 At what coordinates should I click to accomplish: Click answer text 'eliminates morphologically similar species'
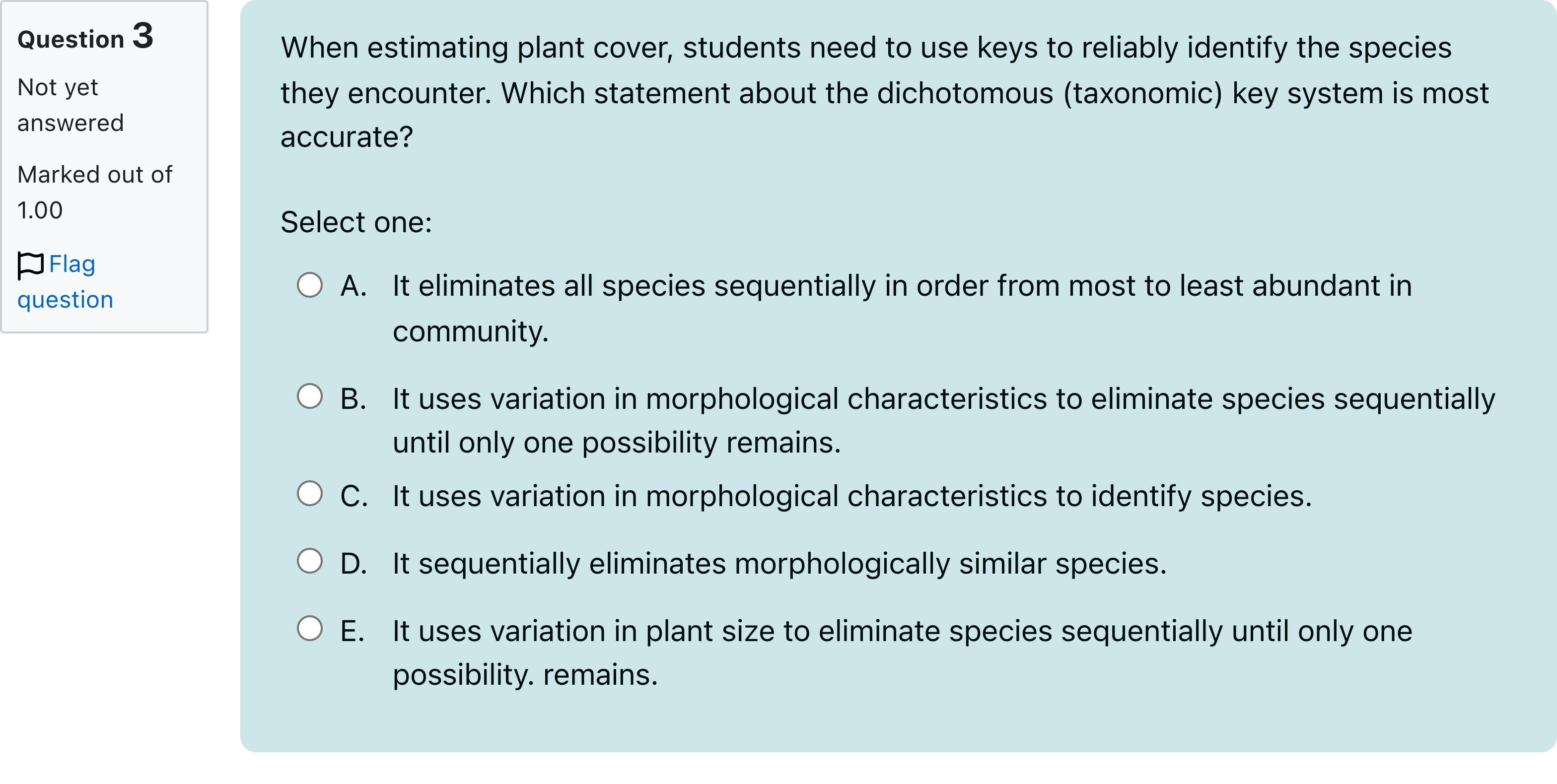pyautogui.click(x=778, y=564)
